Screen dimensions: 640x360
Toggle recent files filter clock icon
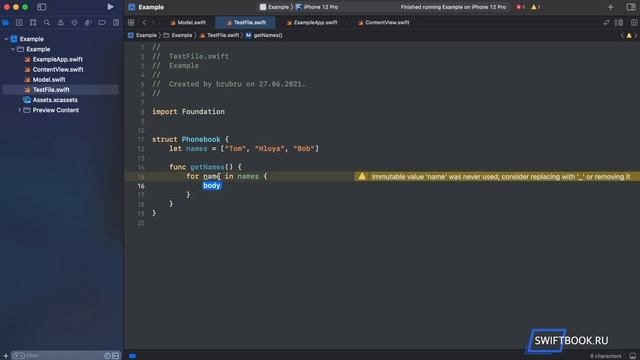[107, 356]
